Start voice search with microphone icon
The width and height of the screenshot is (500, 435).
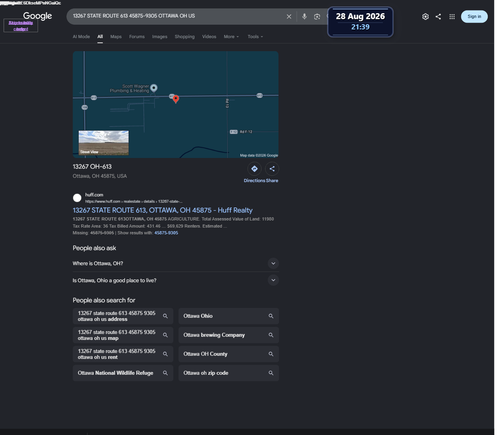click(304, 16)
